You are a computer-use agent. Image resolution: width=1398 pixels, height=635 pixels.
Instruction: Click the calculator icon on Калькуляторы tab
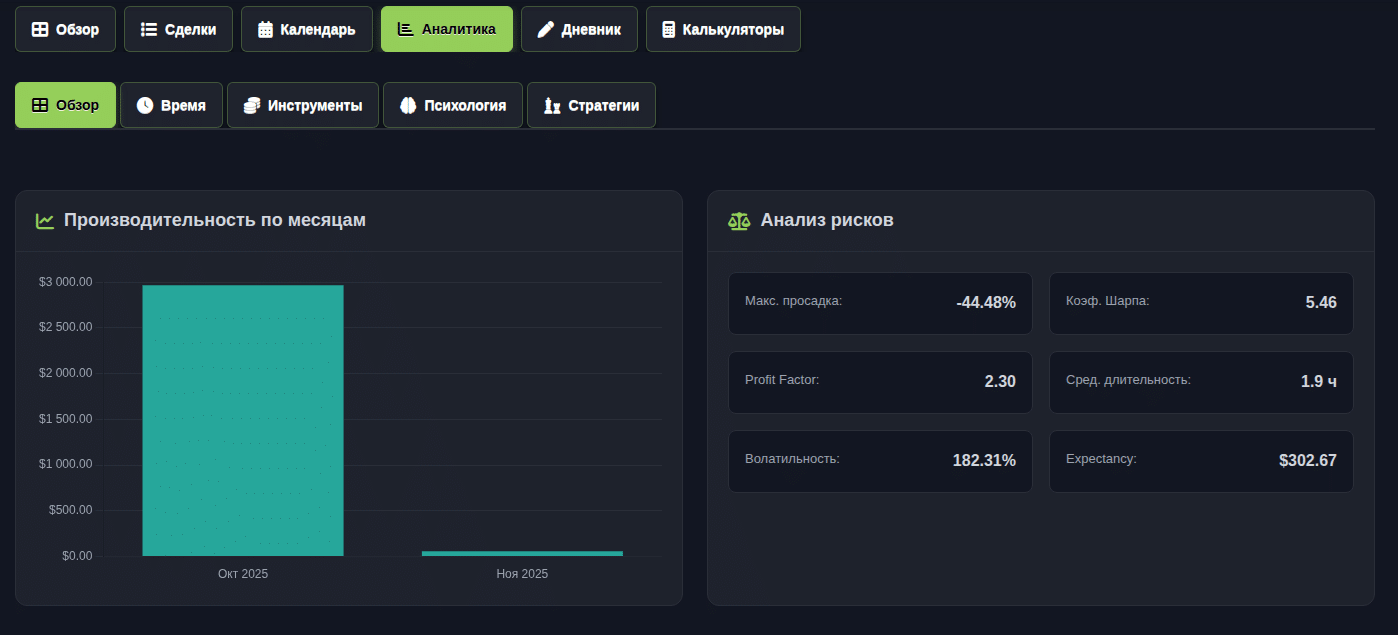(669, 30)
